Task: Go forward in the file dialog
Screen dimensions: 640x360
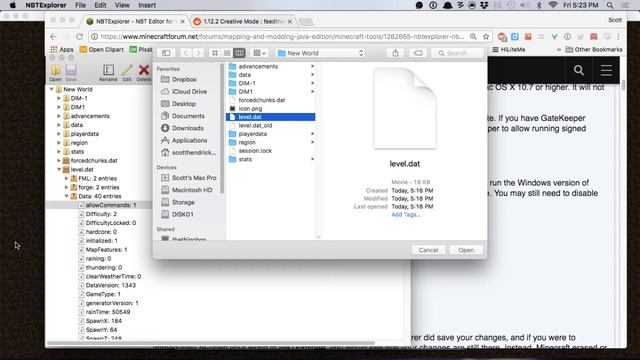Action: (x=198, y=53)
